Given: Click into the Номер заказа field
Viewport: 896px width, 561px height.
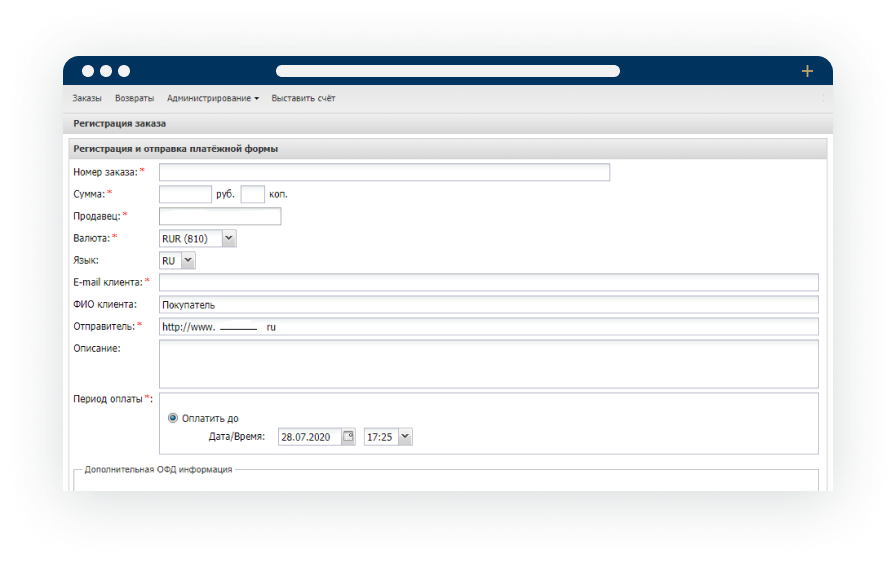Looking at the screenshot, I should click(x=384, y=172).
